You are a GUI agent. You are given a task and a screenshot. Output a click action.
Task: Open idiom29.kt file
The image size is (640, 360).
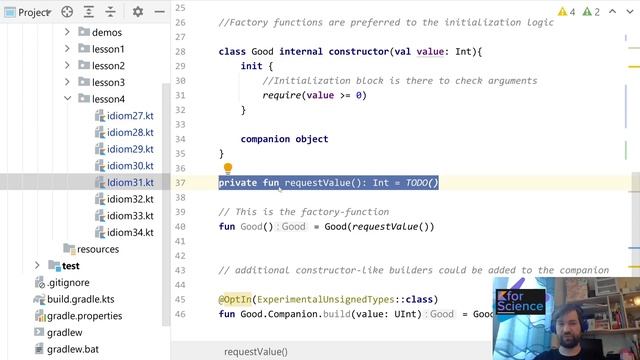point(130,149)
